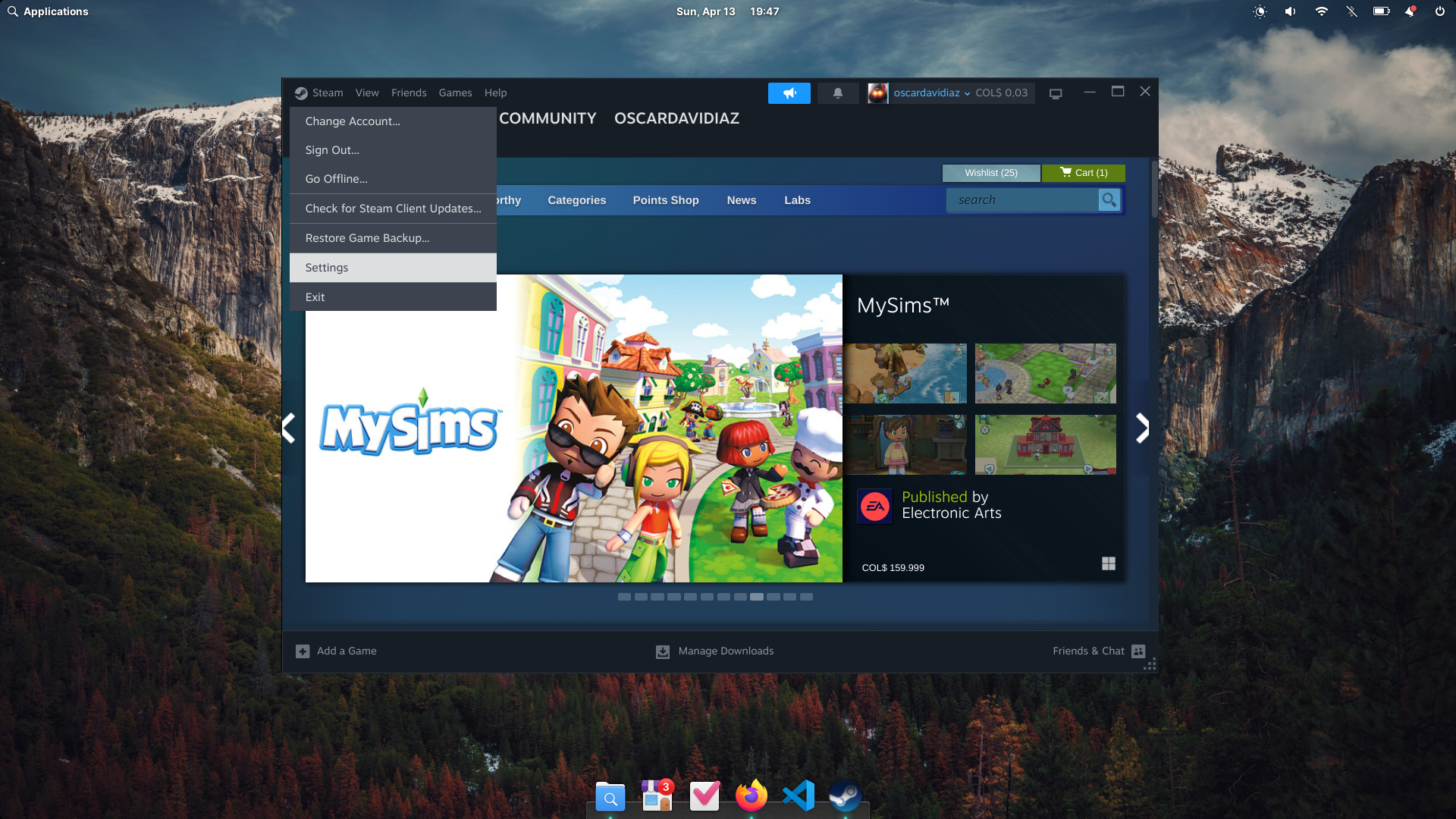
Task: Choose Check for Steam Client Updates
Action: (x=393, y=209)
